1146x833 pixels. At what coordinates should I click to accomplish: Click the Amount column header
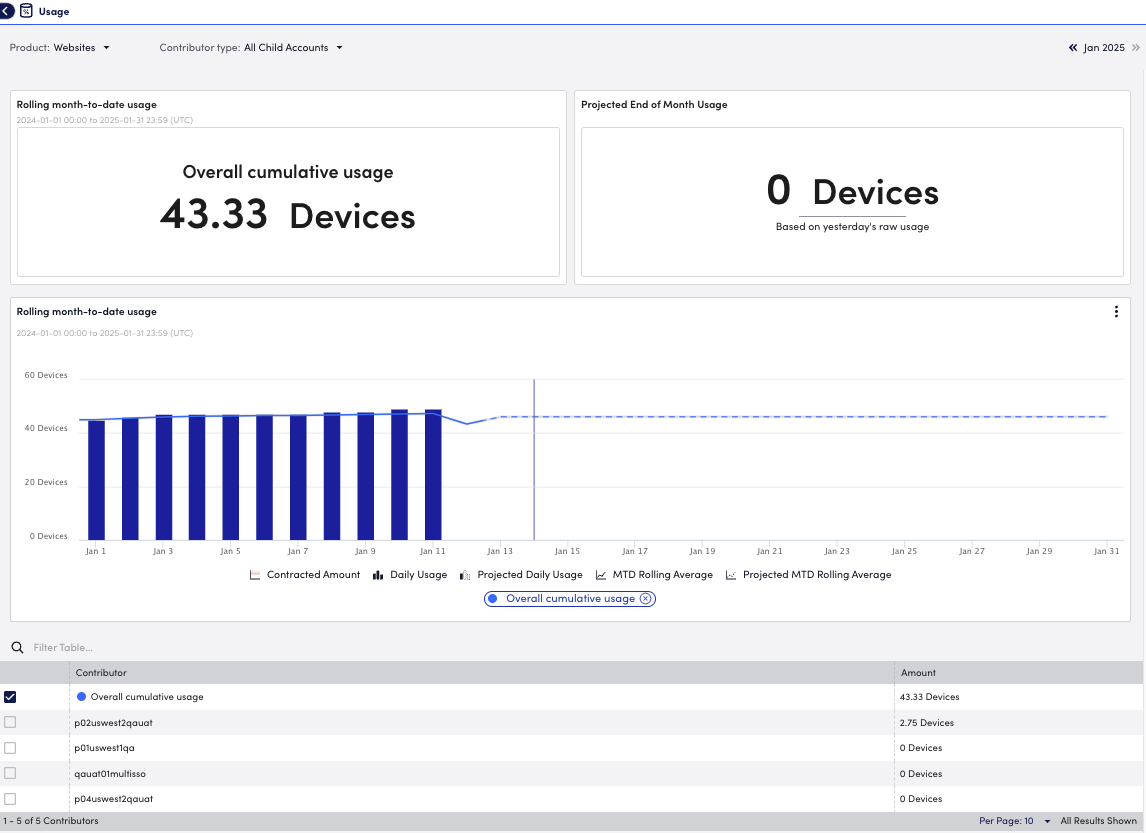tap(918, 673)
